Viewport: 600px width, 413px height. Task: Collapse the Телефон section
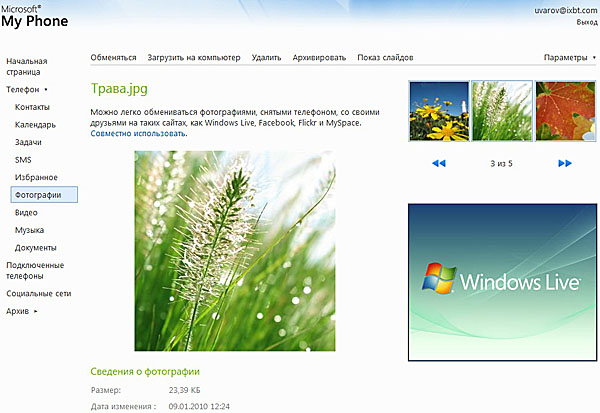click(27, 90)
